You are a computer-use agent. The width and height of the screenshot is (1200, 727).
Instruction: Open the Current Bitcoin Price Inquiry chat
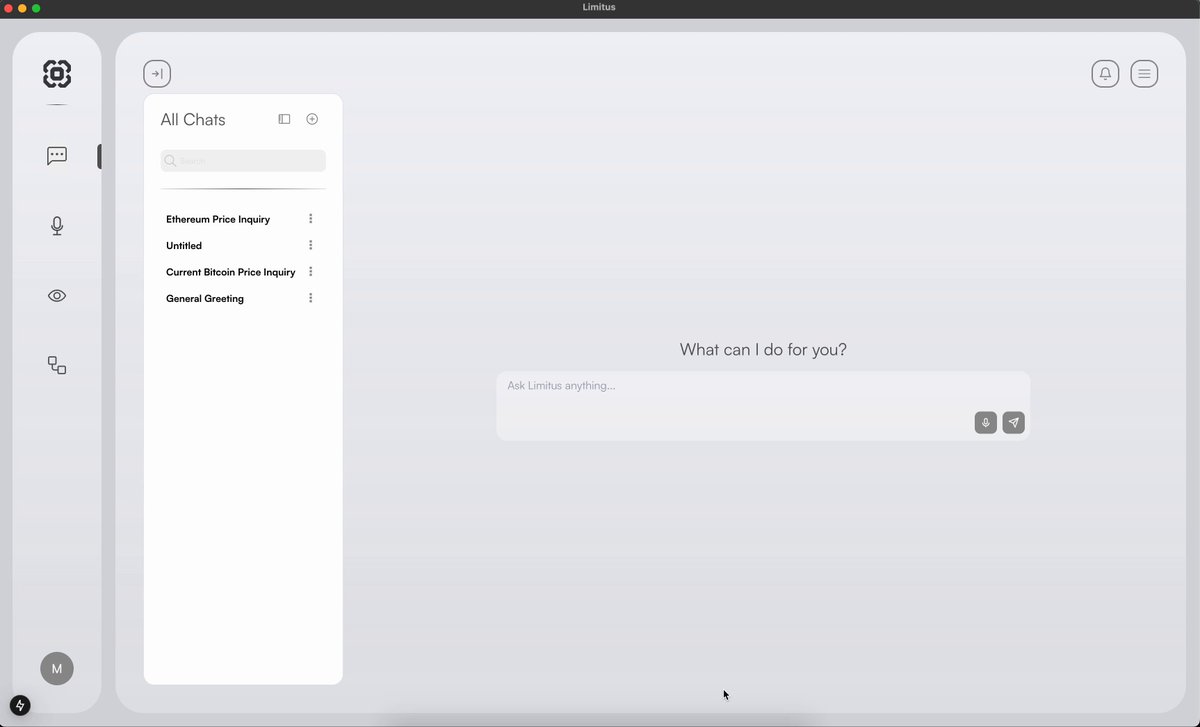[231, 272]
